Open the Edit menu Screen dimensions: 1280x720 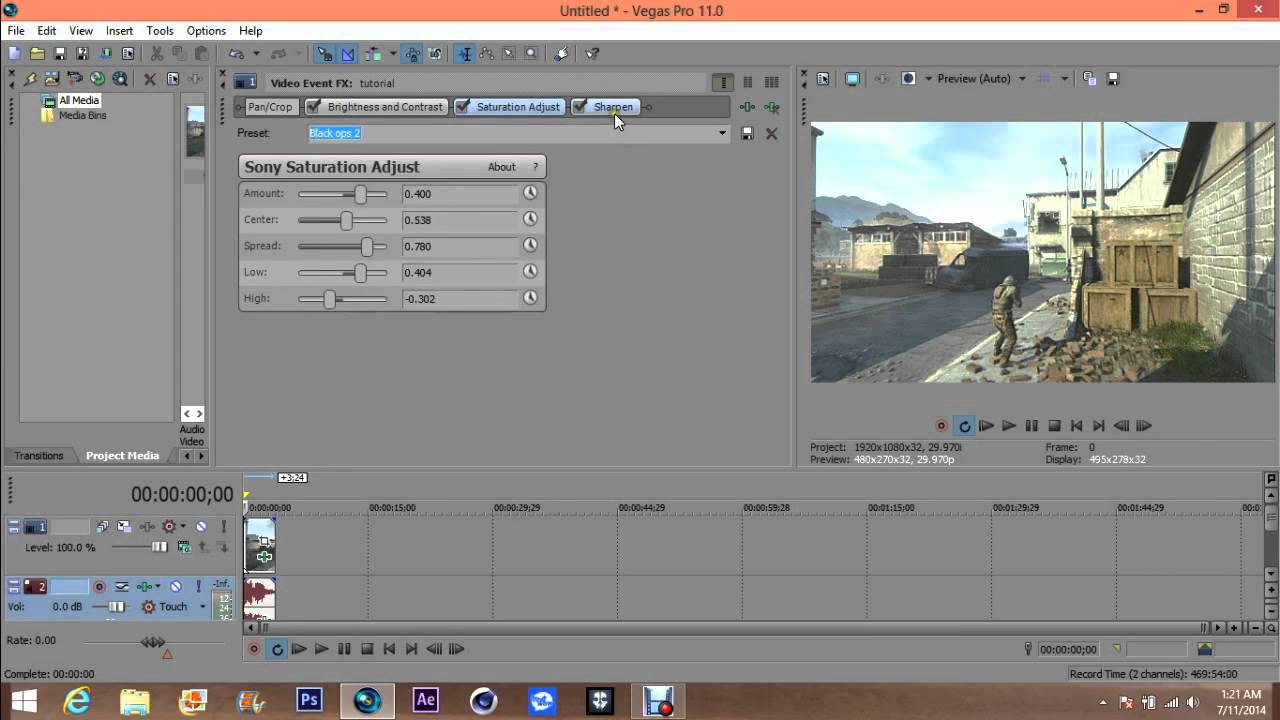(x=47, y=31)
